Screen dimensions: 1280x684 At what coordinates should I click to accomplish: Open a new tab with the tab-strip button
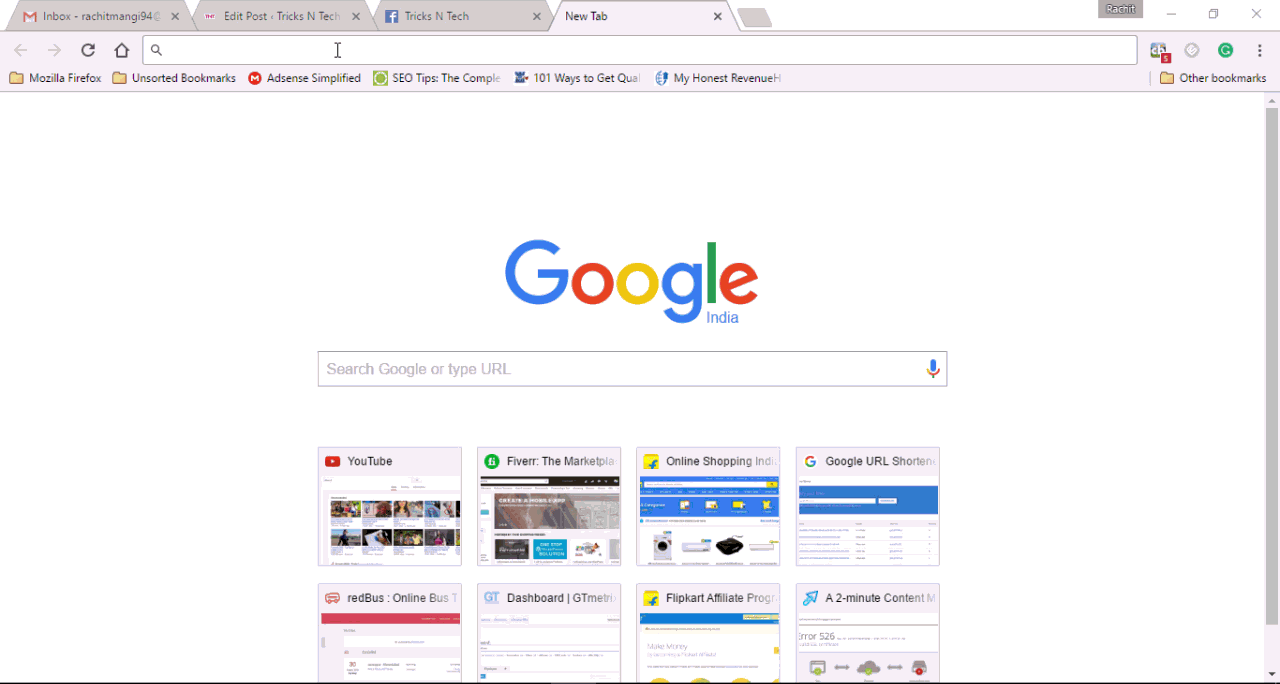(754, 17)
